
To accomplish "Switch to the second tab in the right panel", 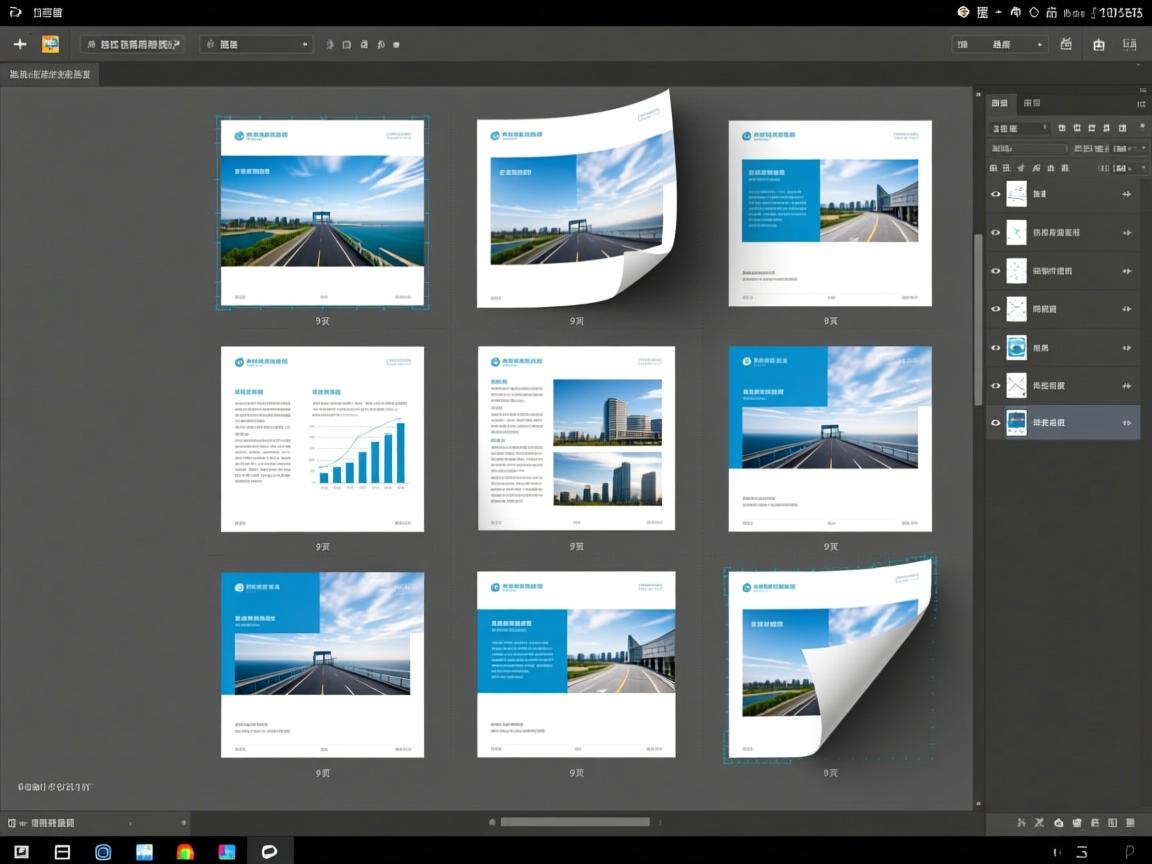I will coord(1032,103).
